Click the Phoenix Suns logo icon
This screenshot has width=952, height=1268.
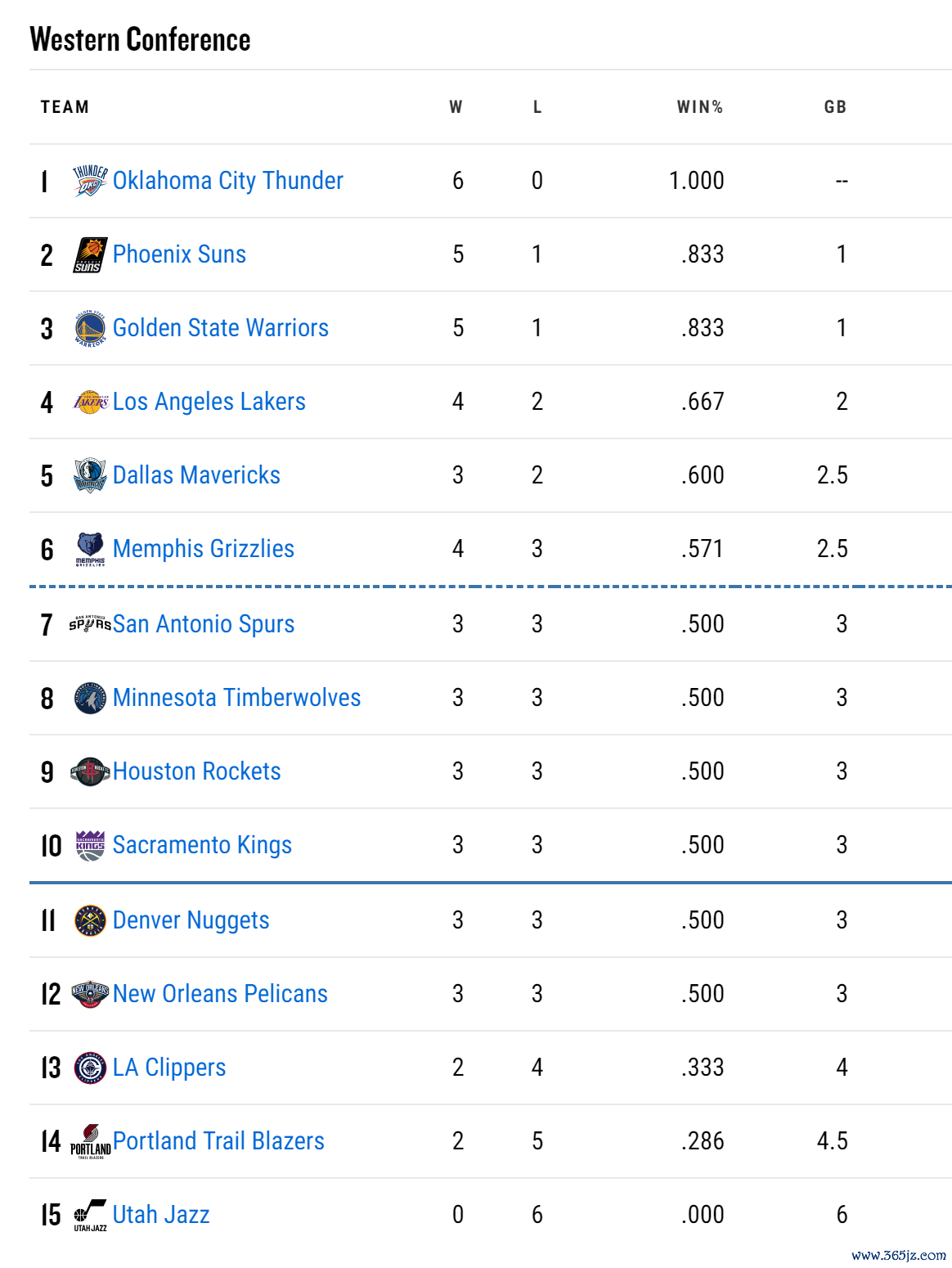point(90,254)
